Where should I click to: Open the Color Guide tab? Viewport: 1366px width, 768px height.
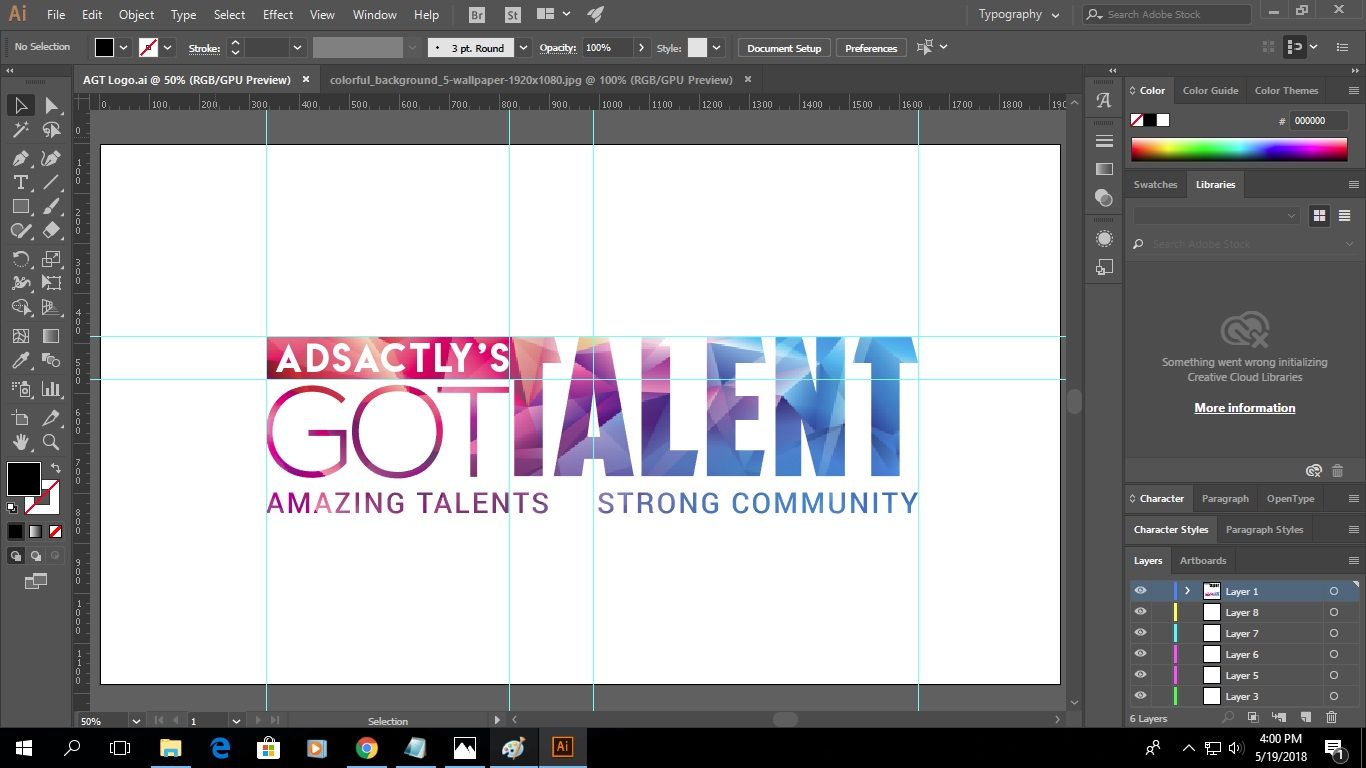(1210, 90)
